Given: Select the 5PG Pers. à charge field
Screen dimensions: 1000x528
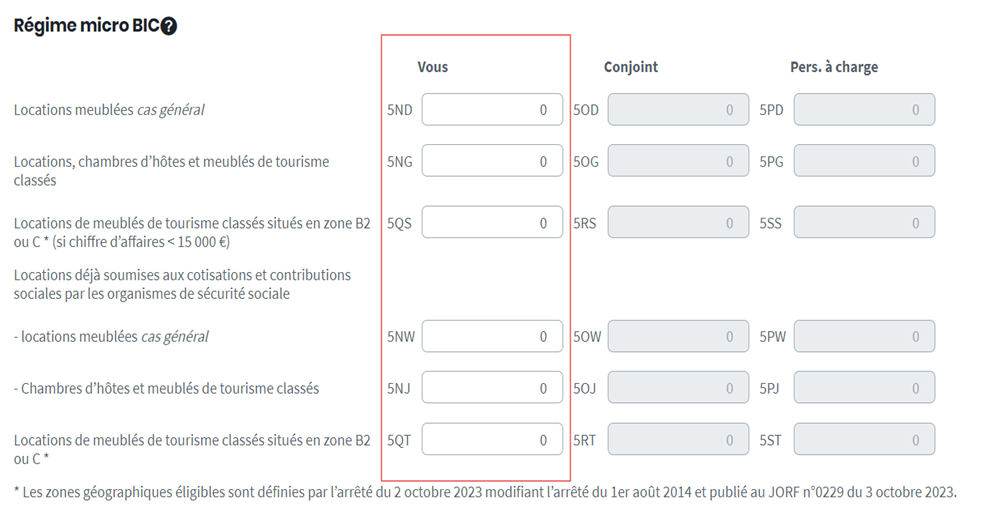Looking at the screenshot, I should coord(864,161).
